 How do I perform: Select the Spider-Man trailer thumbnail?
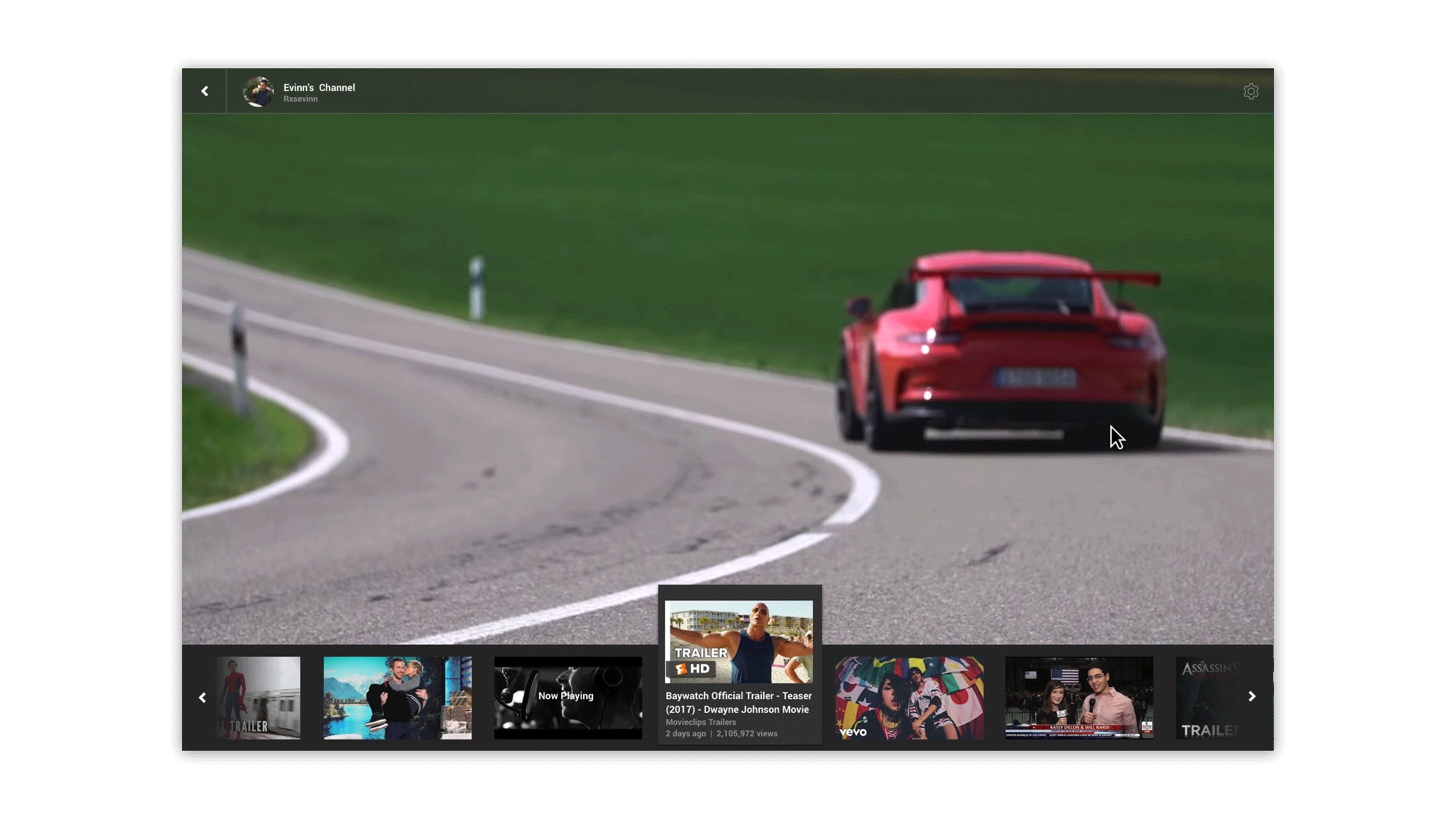[259, 698]
